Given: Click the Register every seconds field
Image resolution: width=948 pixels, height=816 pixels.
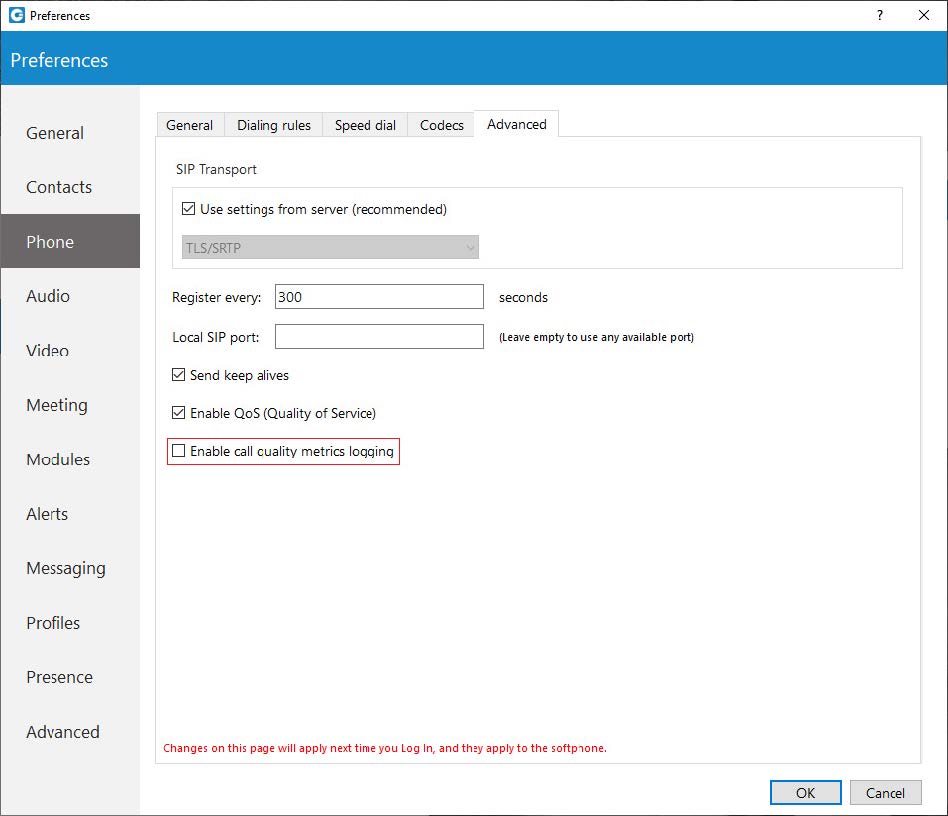Looking at the screenshot, I should coord(379,297).
